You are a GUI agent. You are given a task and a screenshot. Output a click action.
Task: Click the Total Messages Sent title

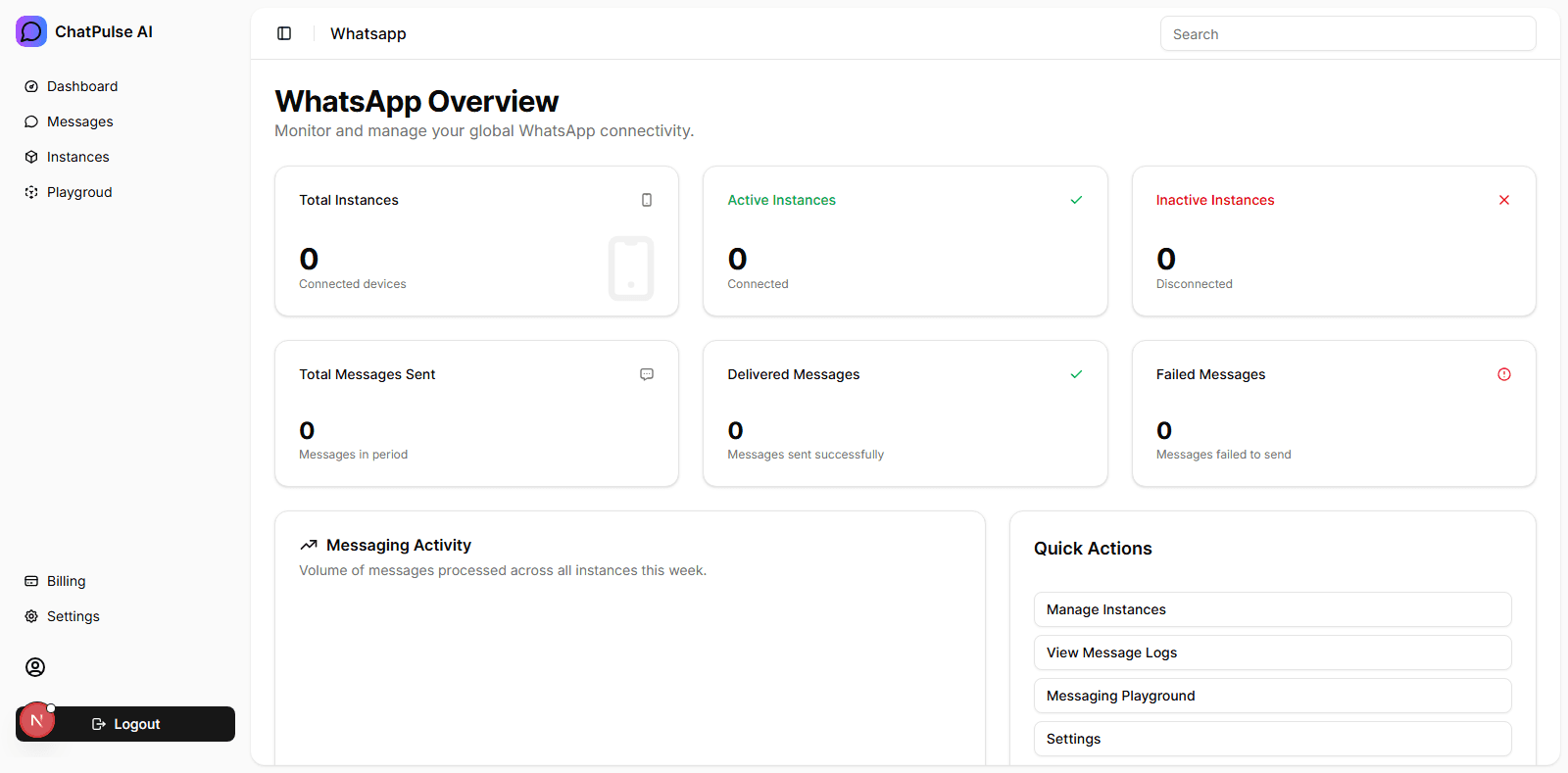tap(367, 374)
